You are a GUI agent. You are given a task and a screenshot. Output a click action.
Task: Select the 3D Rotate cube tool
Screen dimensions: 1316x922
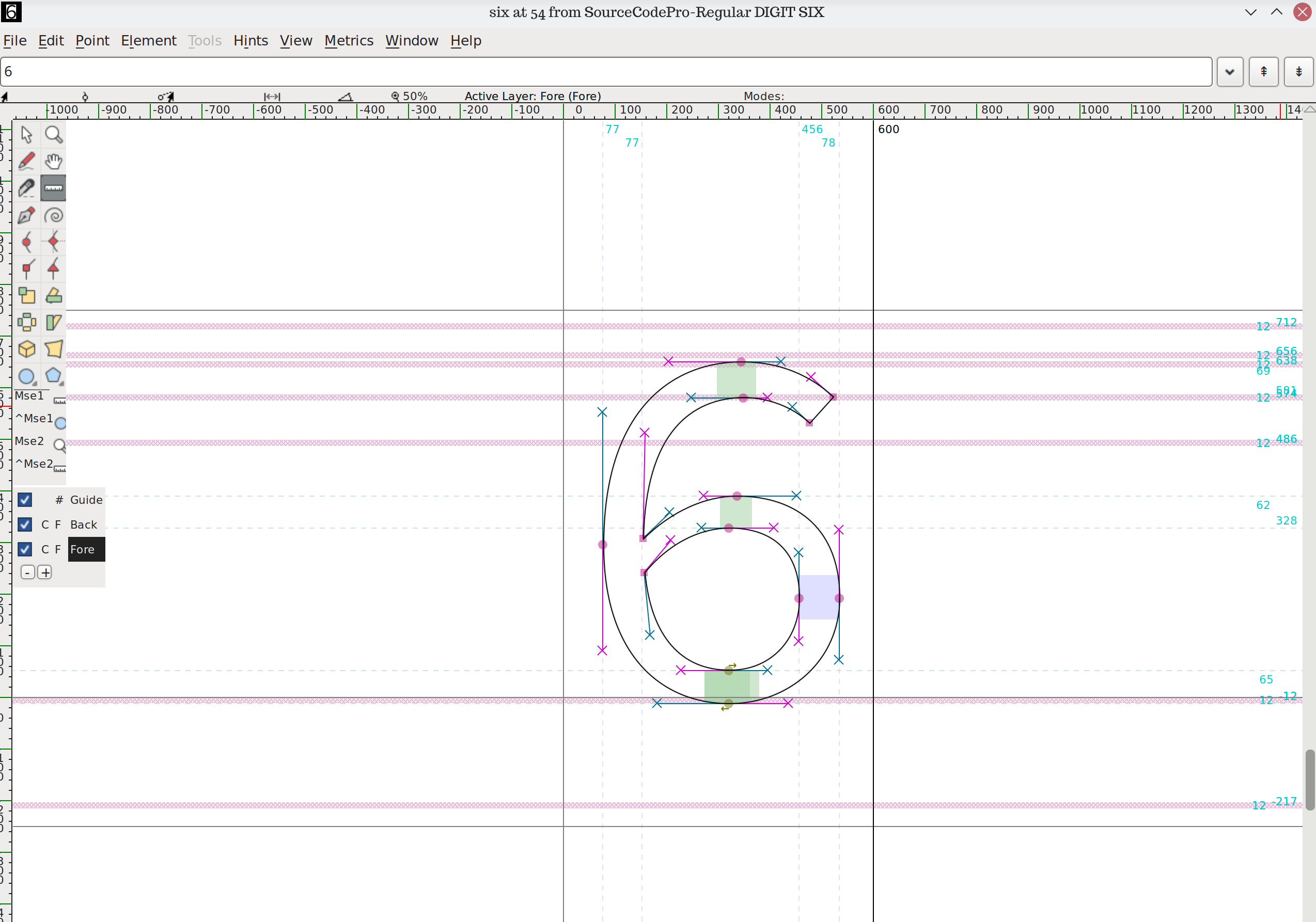click(x=26, y=349)
